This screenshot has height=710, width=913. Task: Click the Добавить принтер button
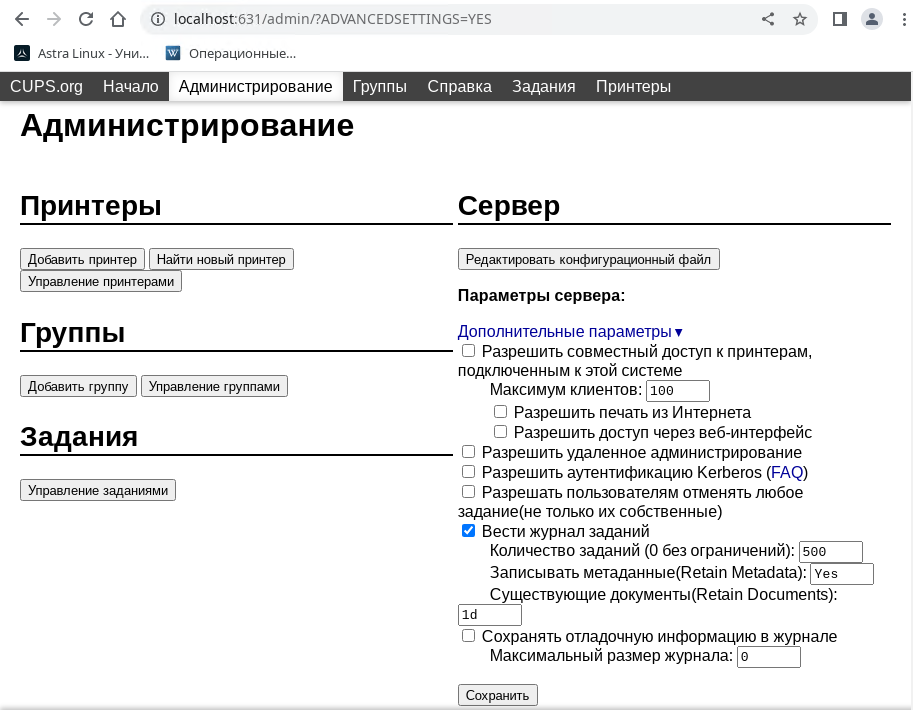click(x=82, y=259)
